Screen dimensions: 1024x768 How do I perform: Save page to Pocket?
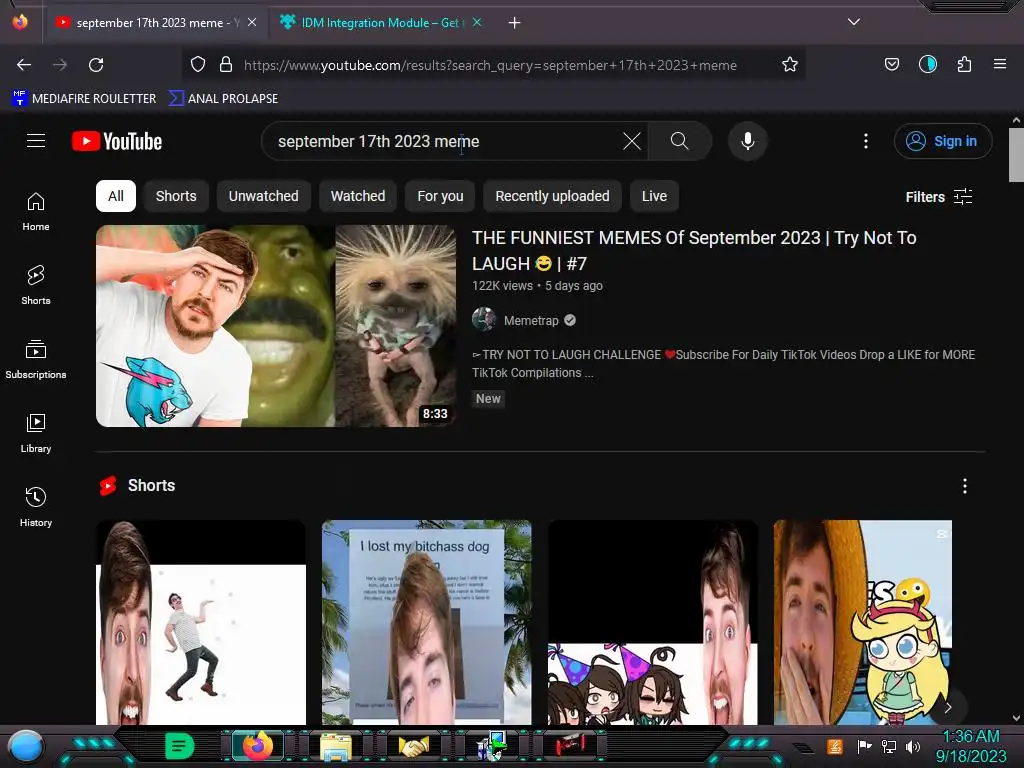coord(891,64)
